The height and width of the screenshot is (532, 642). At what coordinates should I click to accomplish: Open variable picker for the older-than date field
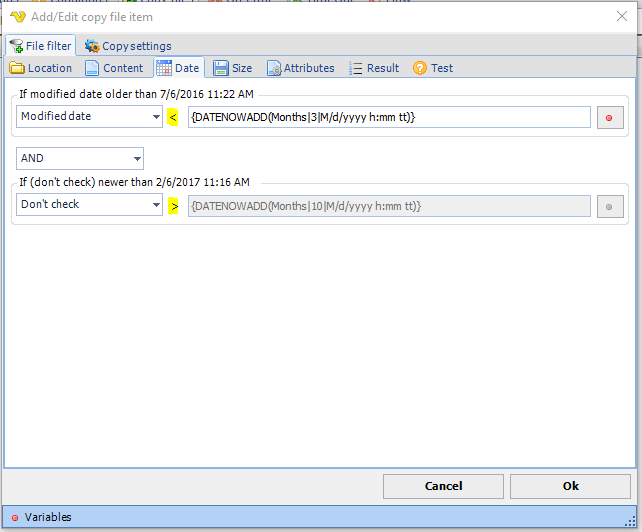coord(610,118)
